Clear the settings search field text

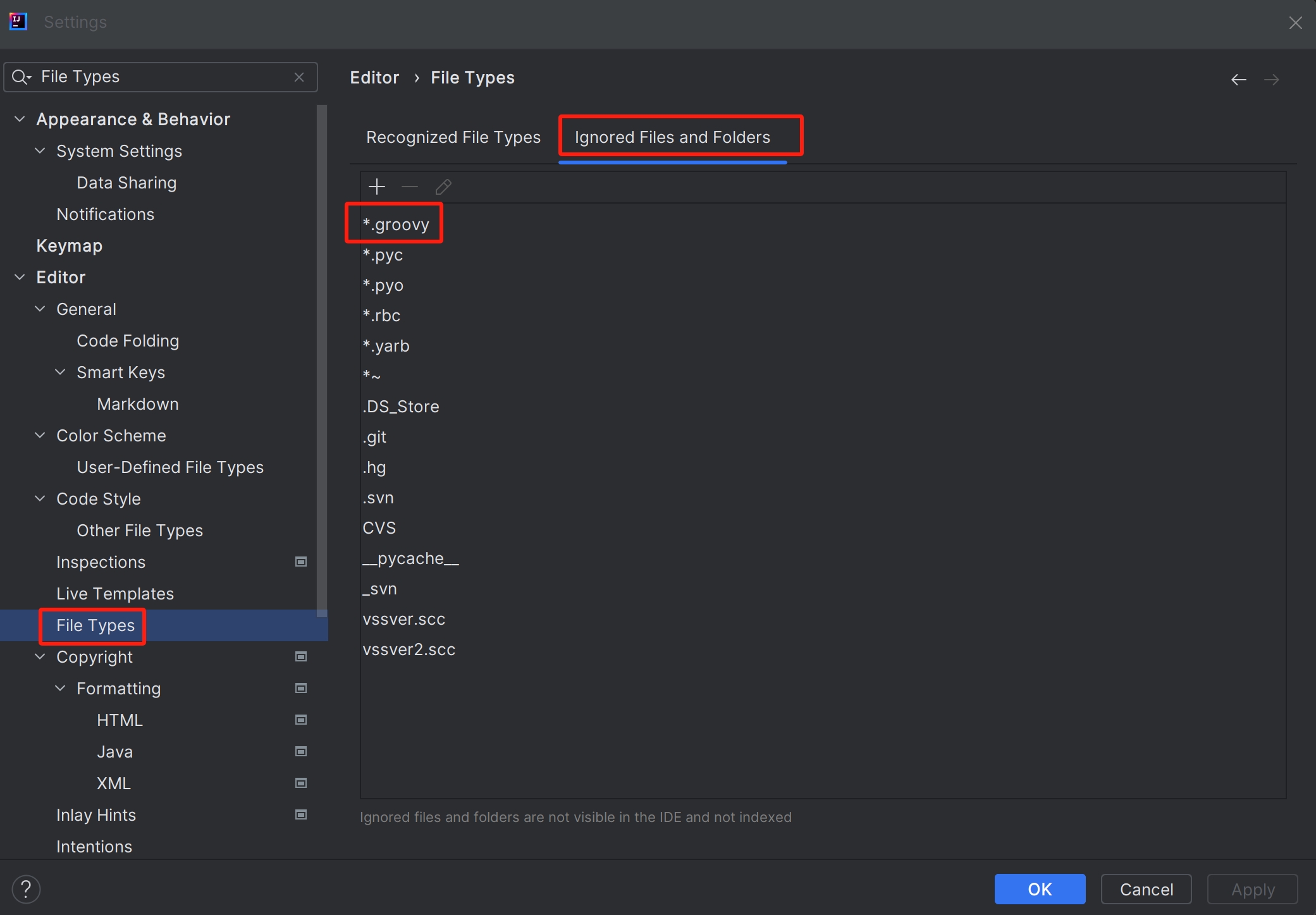pos(299,77)
